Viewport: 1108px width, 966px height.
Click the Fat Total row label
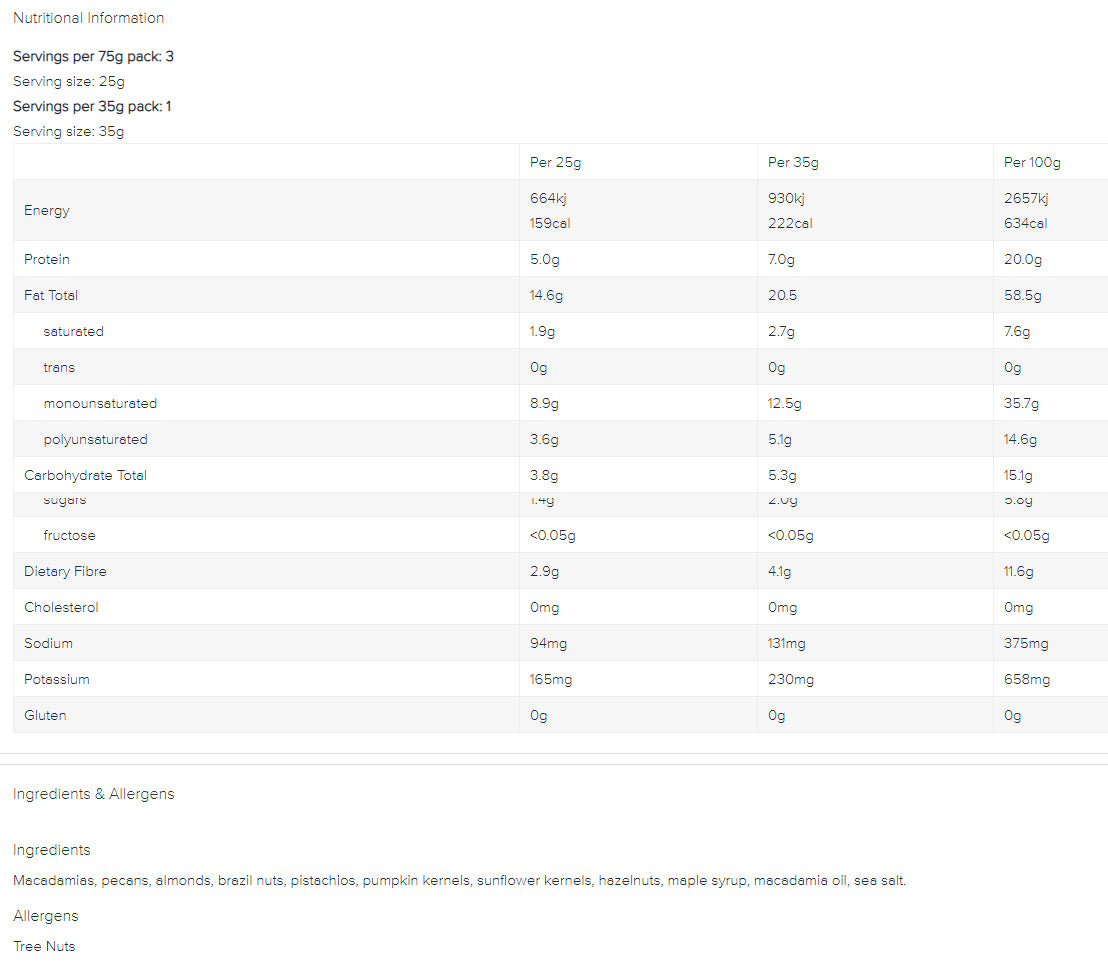coord(51,295)
